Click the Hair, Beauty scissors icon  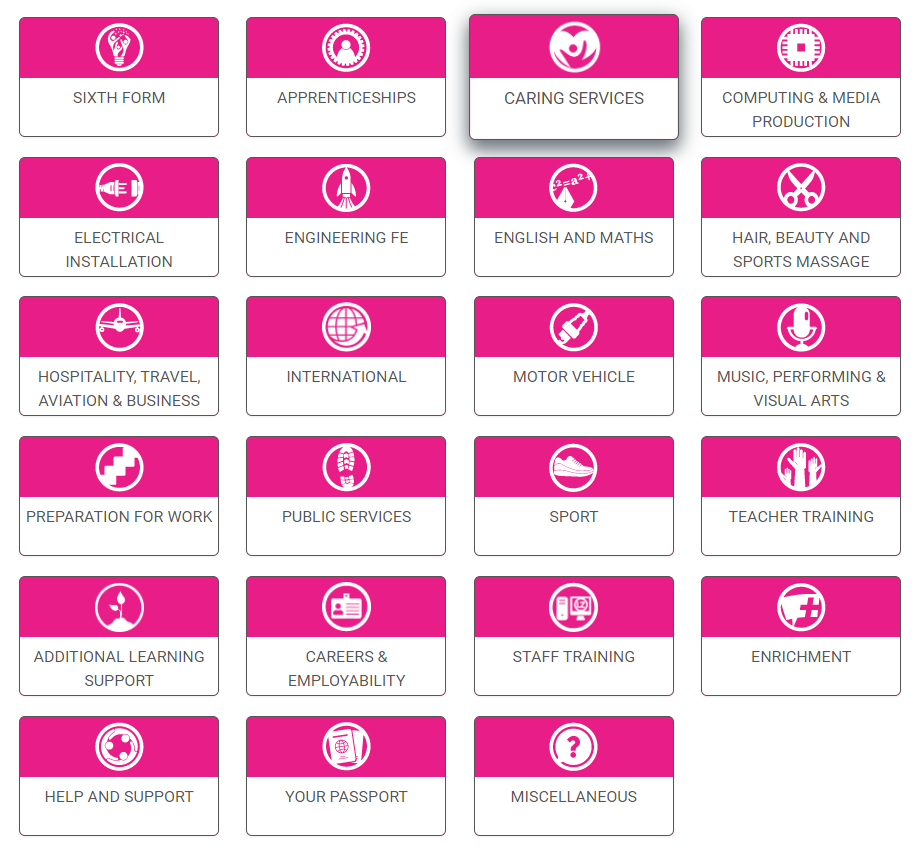click(801, 188)
